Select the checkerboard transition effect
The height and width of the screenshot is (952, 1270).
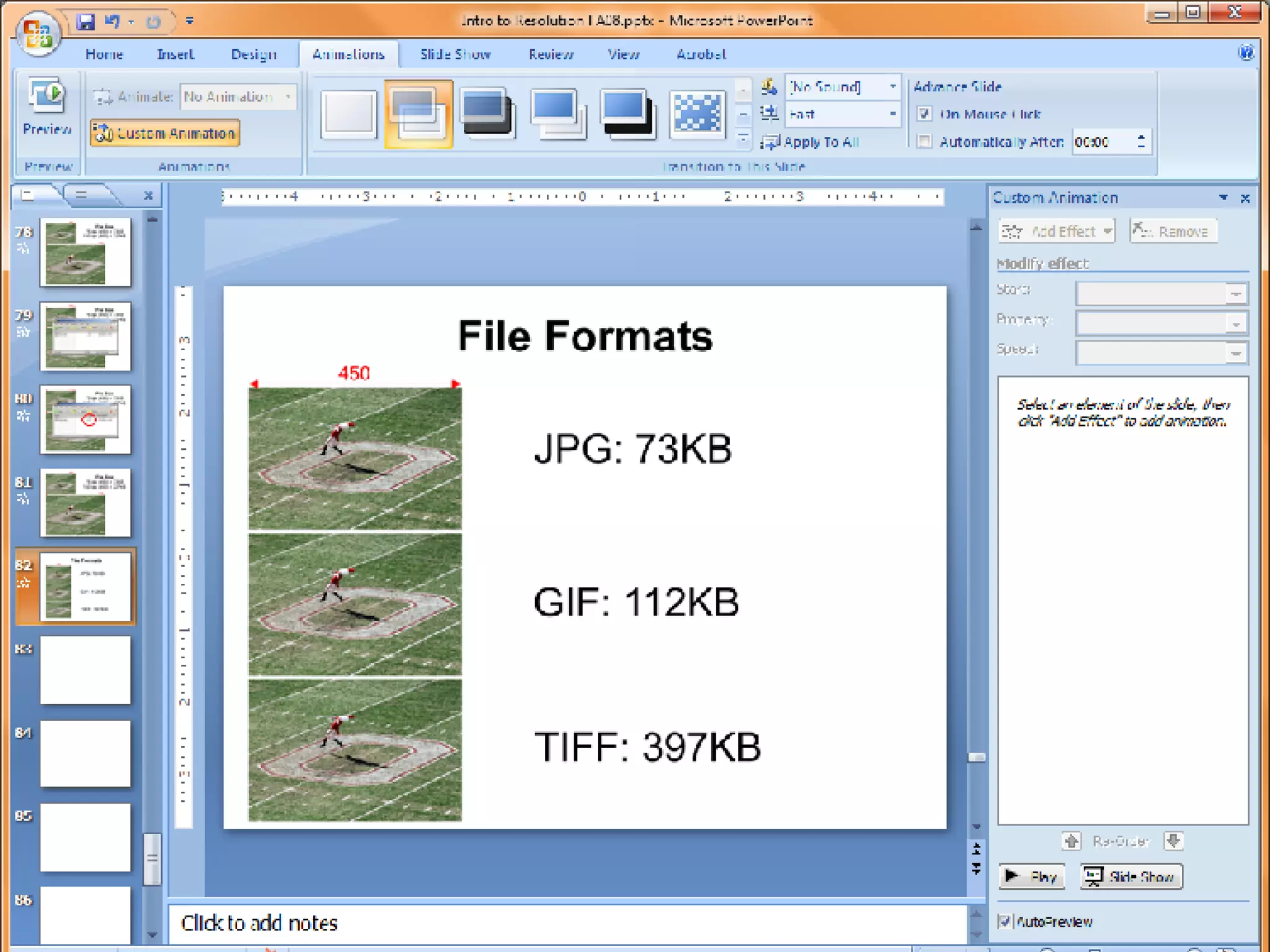[x=698, y=113]
